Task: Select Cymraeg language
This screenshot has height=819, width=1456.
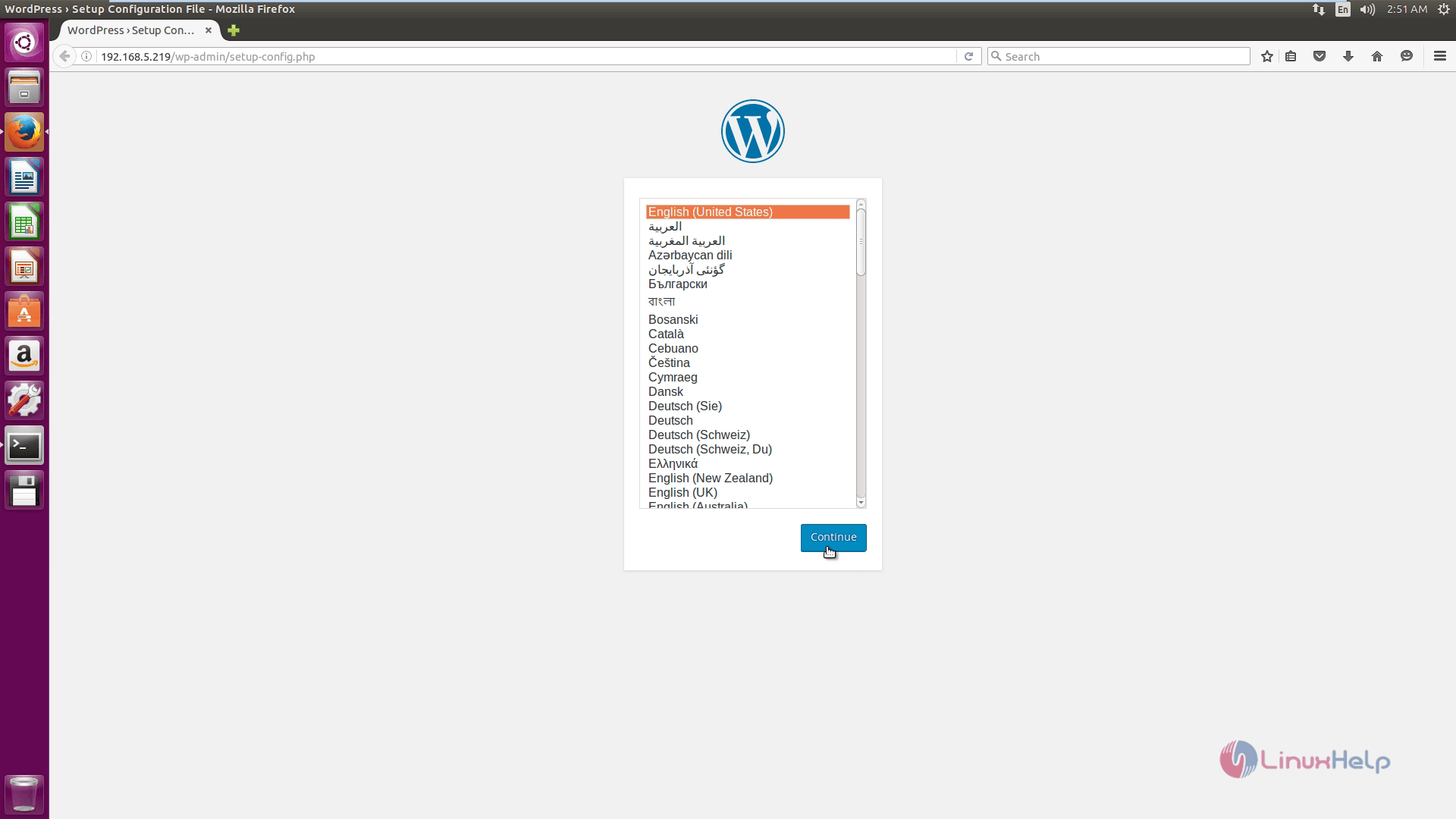Action: coord(748,378)
